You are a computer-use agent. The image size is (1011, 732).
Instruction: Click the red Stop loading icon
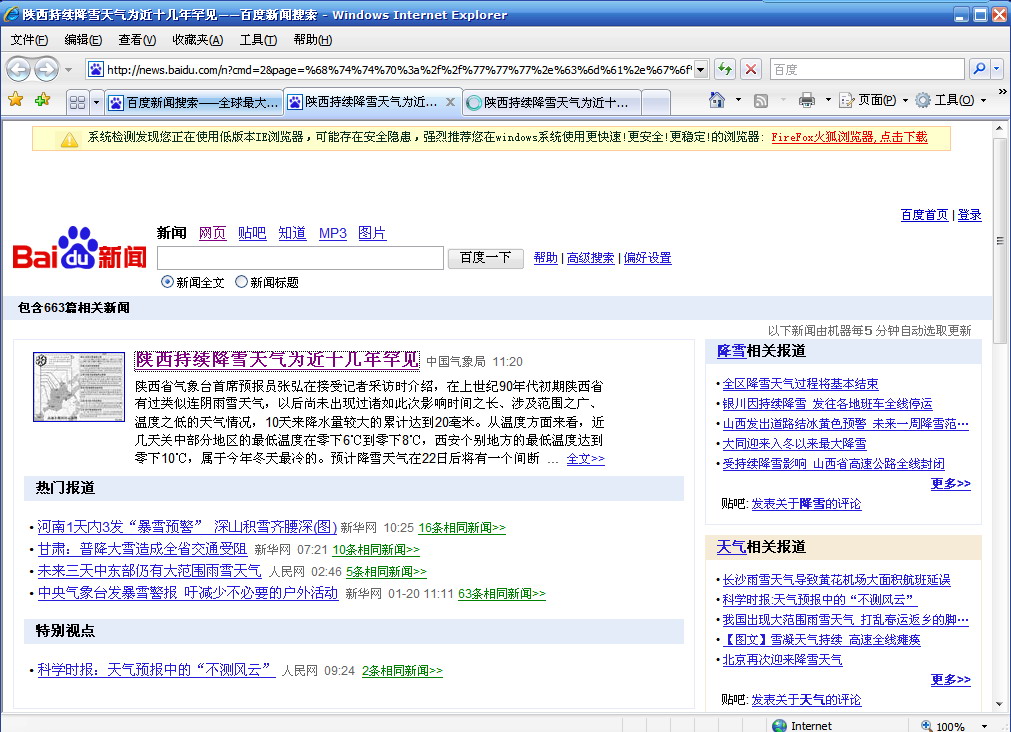751,69
